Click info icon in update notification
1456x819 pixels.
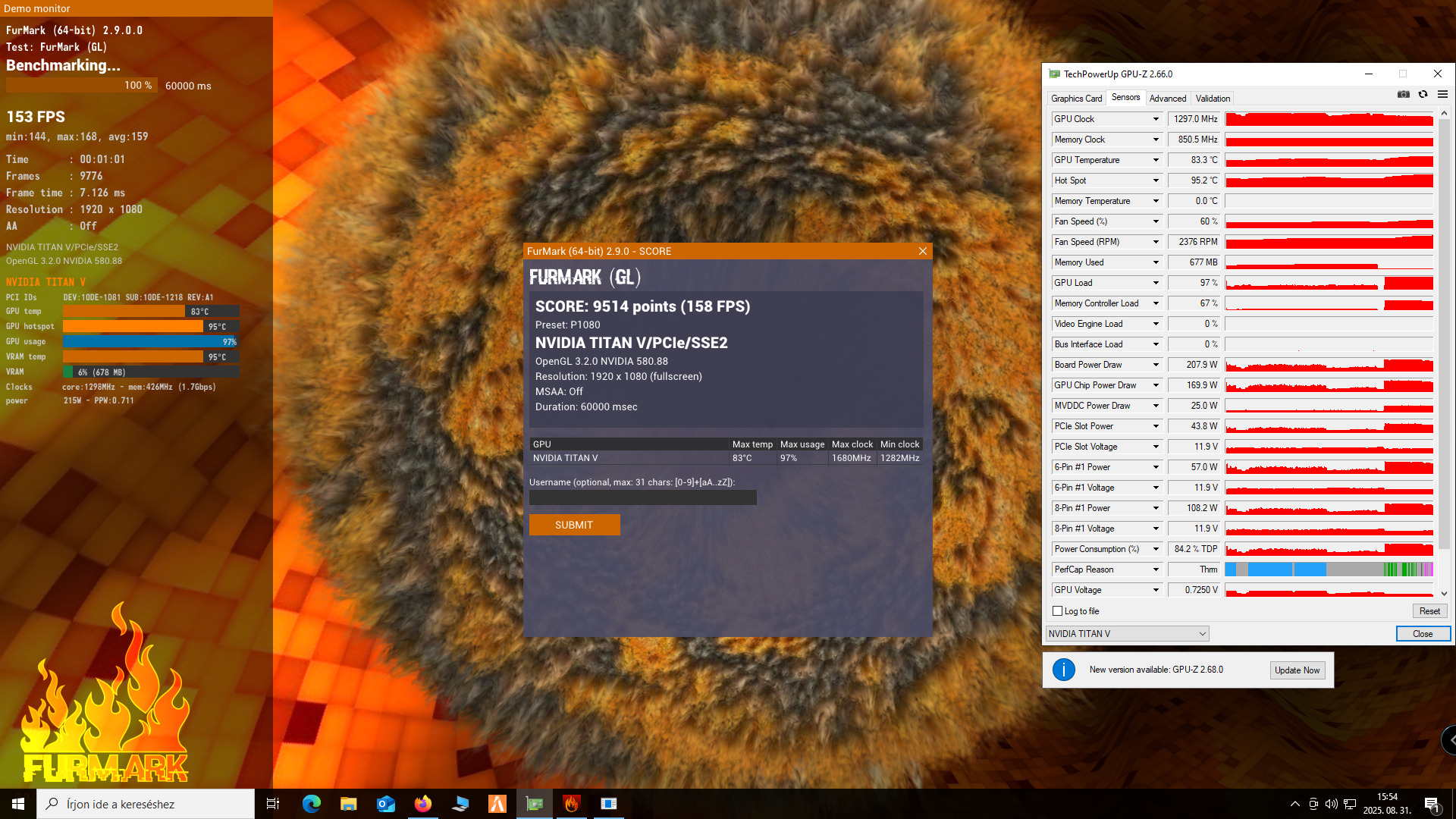point(1063,670)
